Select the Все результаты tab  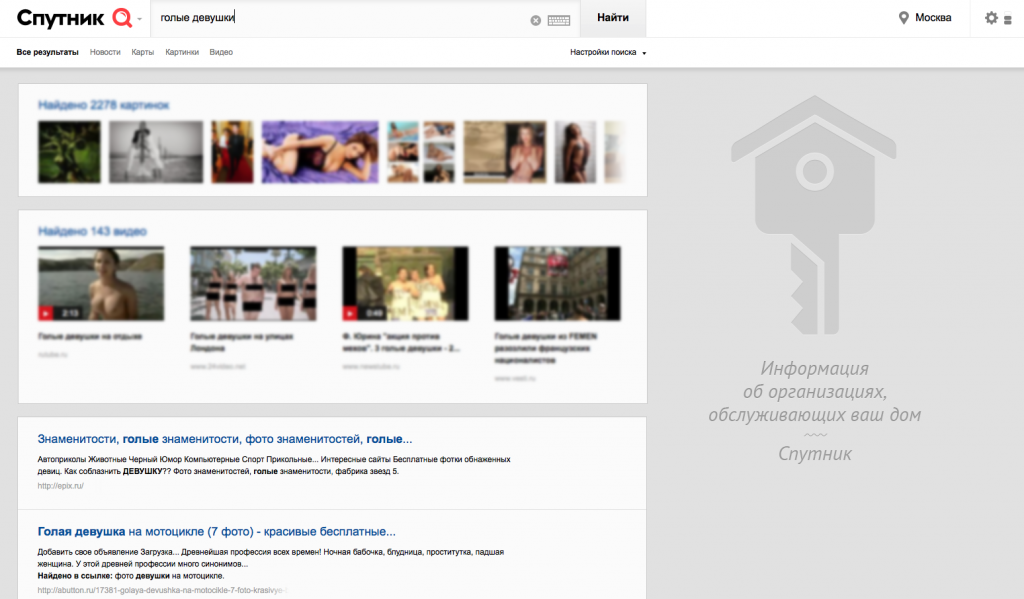coord(48,52)
